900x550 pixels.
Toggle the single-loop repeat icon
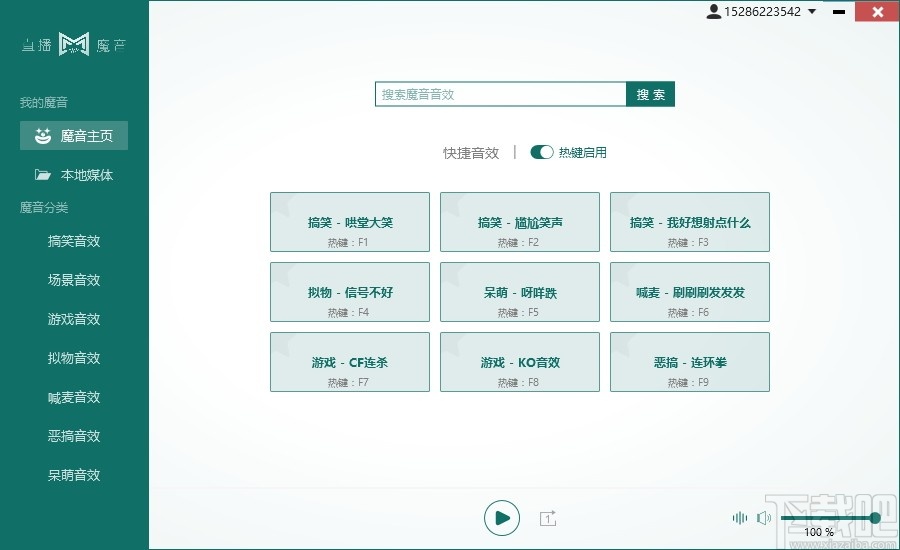pos(548,518)
